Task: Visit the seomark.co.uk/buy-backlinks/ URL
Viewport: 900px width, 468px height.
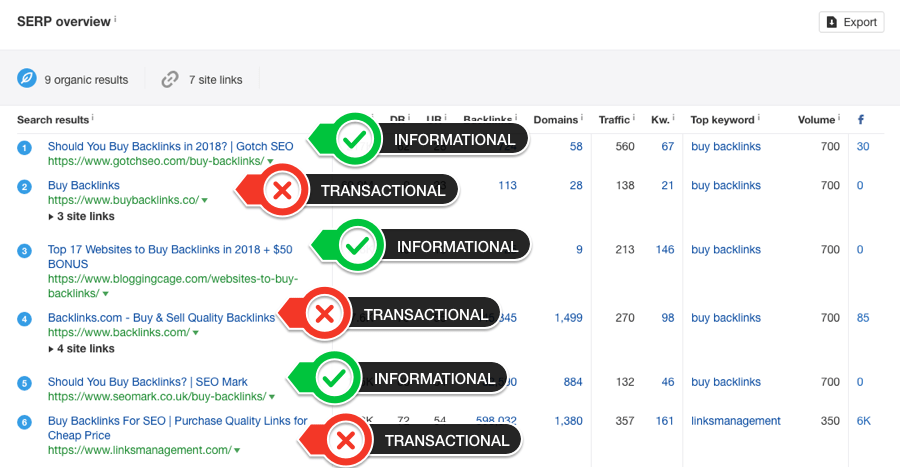Action: (x=157, y=397)
